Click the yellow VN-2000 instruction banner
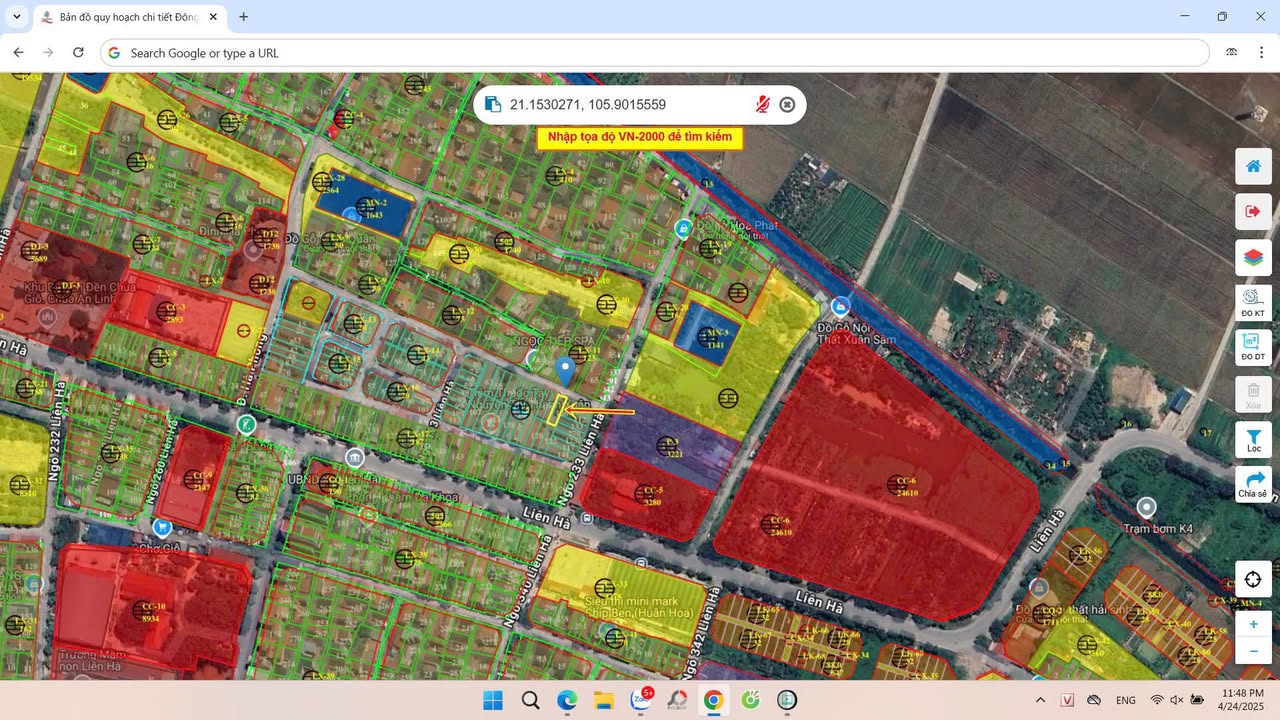1280x720 pixels. coord(640,138)
